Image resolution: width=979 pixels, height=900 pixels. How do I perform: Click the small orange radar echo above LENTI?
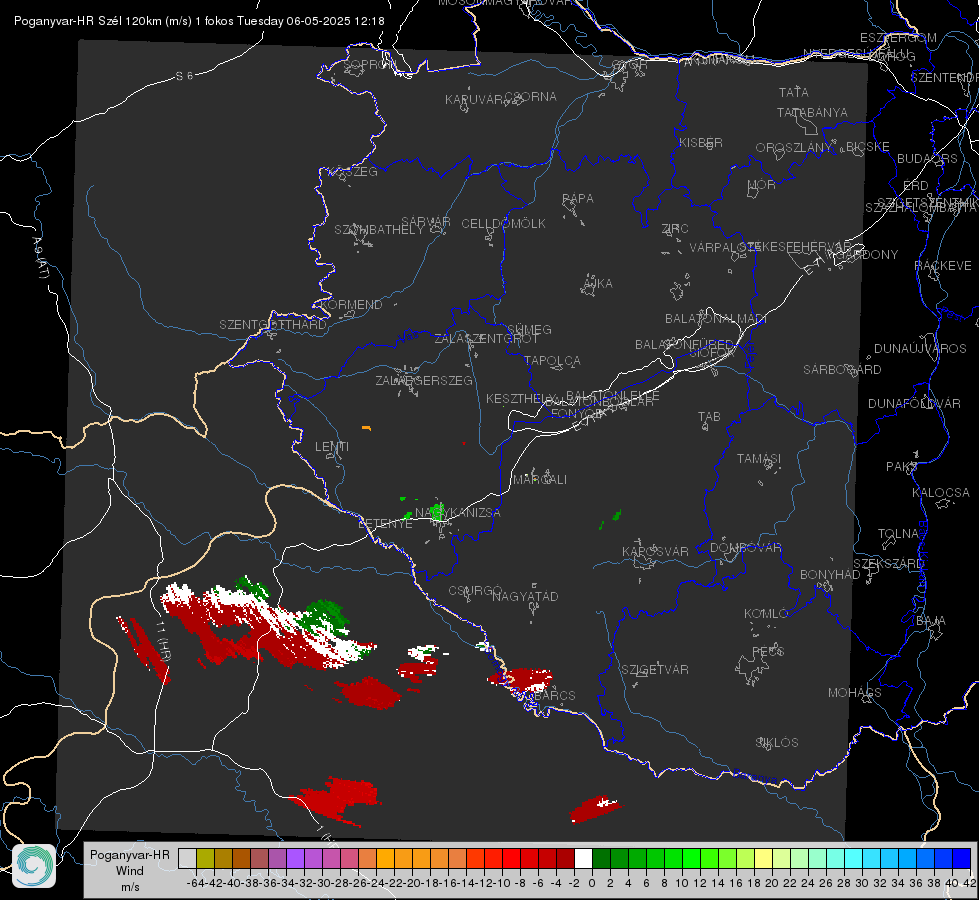[x=367, y=428]
